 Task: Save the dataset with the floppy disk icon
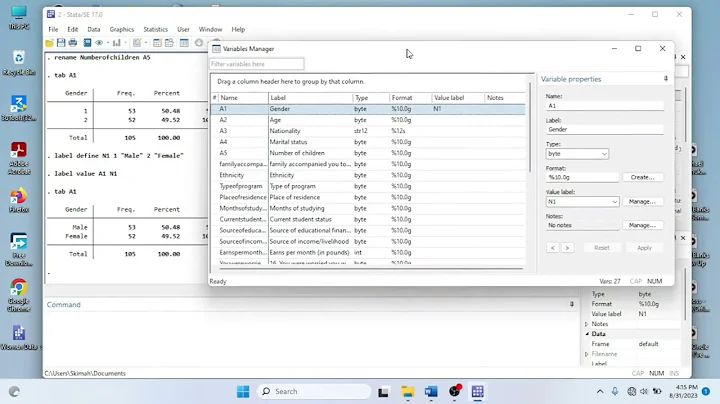61,43
